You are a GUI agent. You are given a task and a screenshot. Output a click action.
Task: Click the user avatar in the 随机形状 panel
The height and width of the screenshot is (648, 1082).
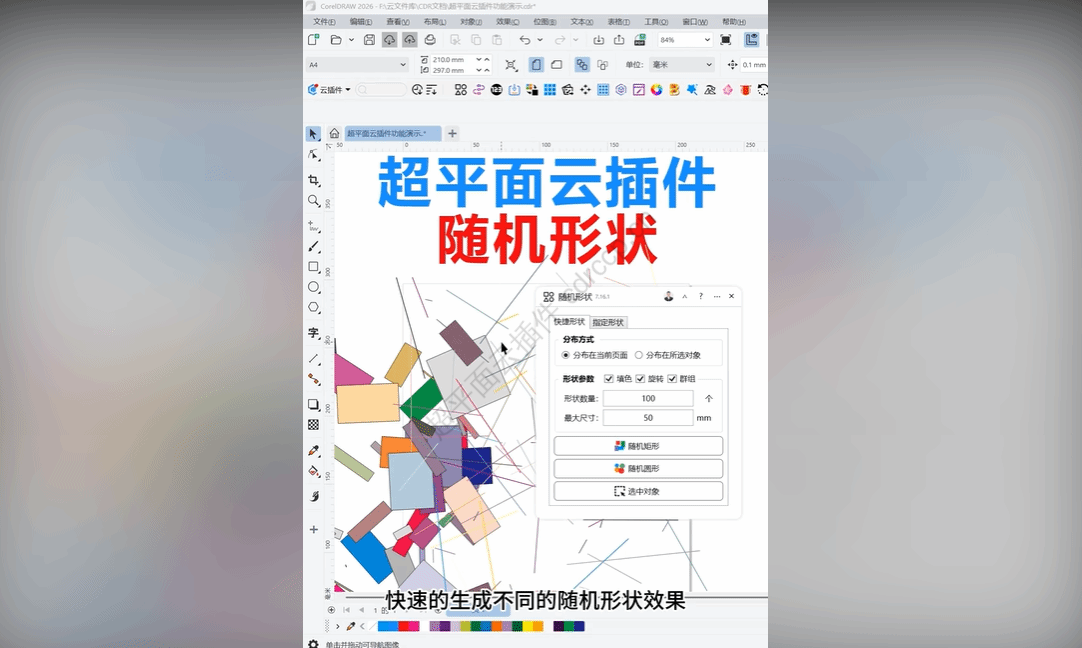669,297
